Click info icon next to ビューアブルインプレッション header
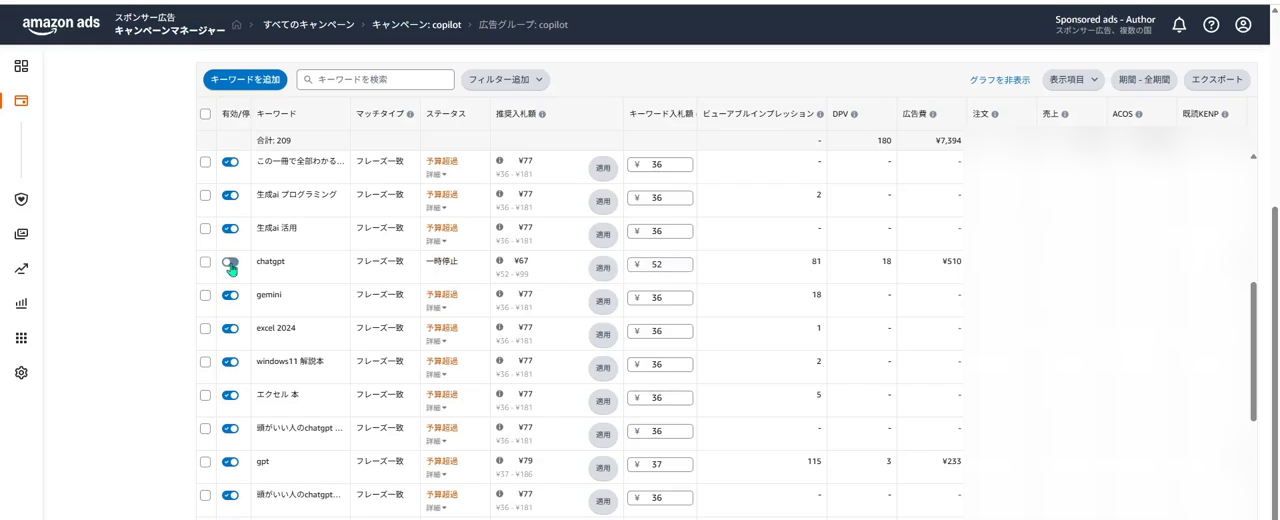 tap(820, 115)
